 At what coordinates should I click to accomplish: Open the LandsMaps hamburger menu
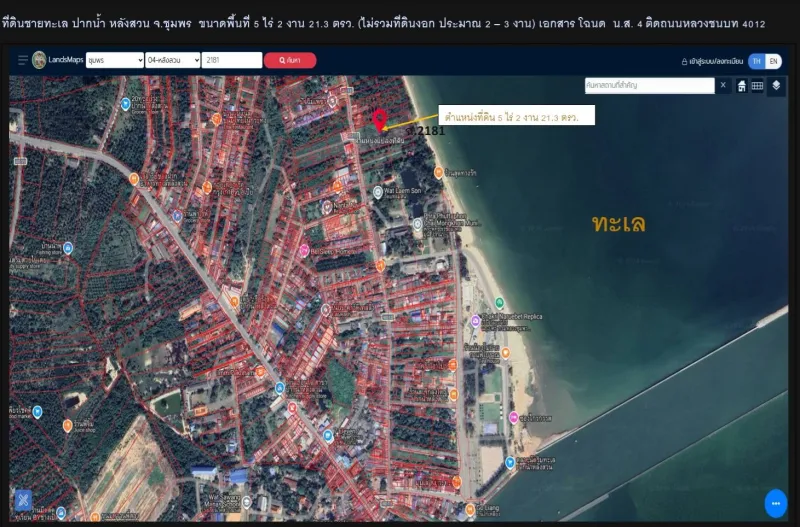pyautogui.click(x=23, y=60)
